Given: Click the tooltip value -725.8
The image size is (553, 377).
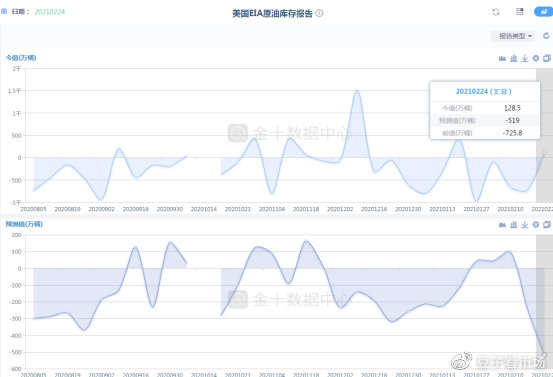Looking at the screenshot, I should point(512,133).
